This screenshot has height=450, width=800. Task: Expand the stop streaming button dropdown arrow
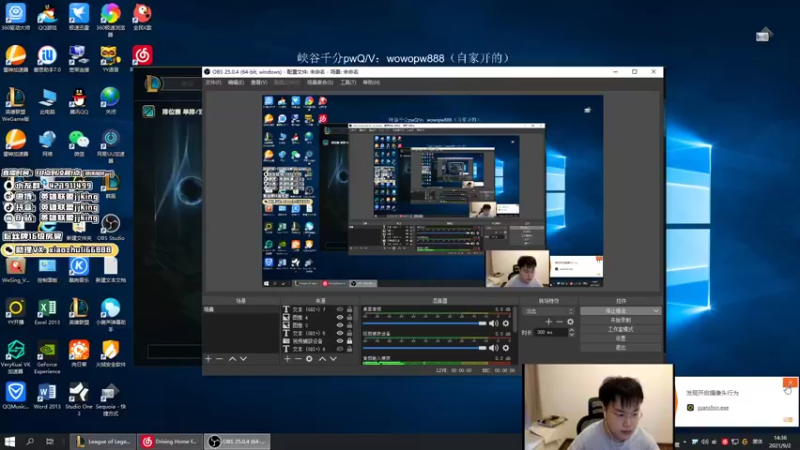click(x=656, y=311)
